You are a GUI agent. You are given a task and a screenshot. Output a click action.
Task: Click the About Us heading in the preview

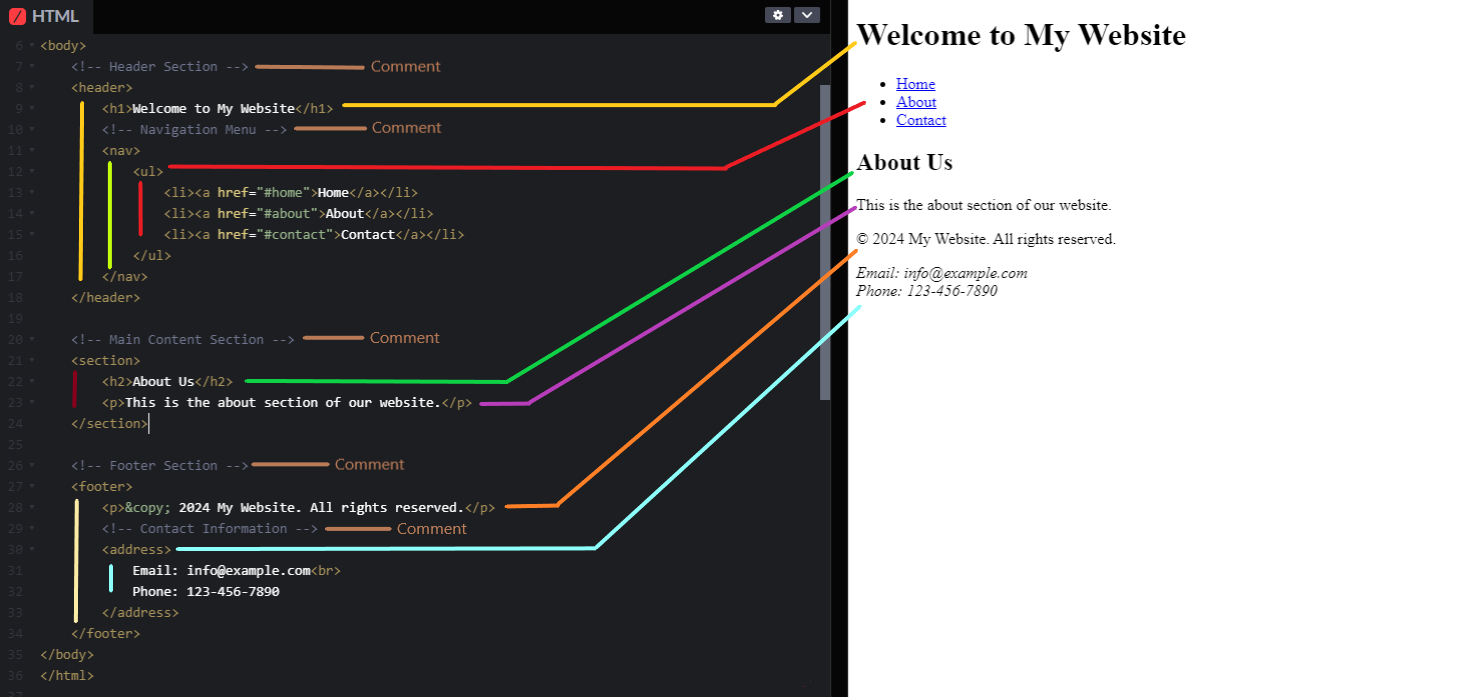[x=903, y=162]
